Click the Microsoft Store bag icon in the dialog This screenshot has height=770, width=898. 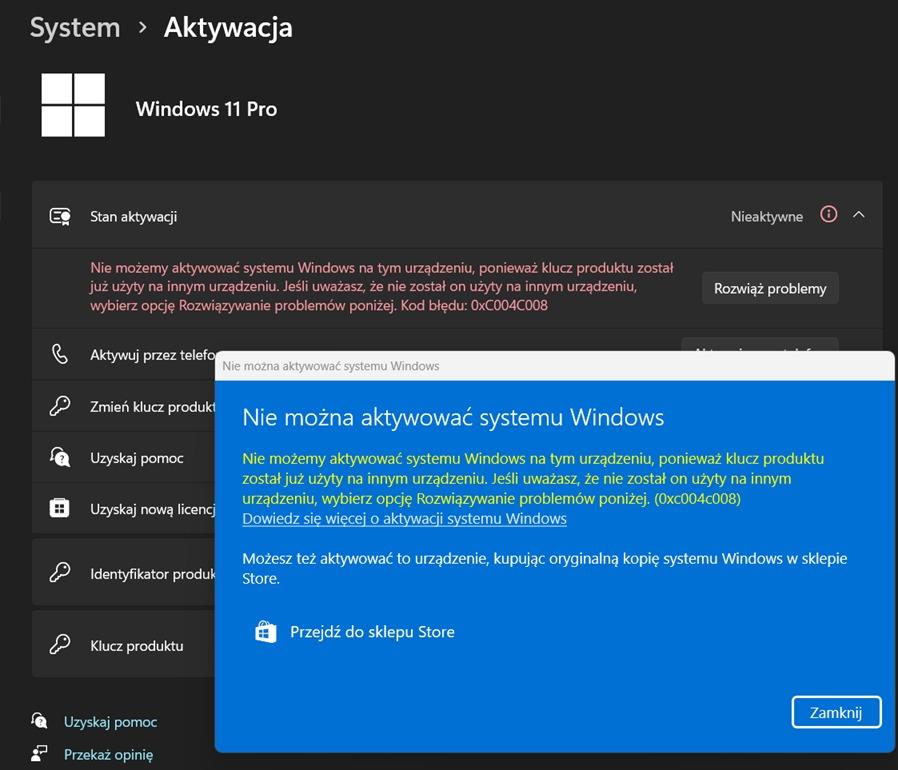point(266,631)
